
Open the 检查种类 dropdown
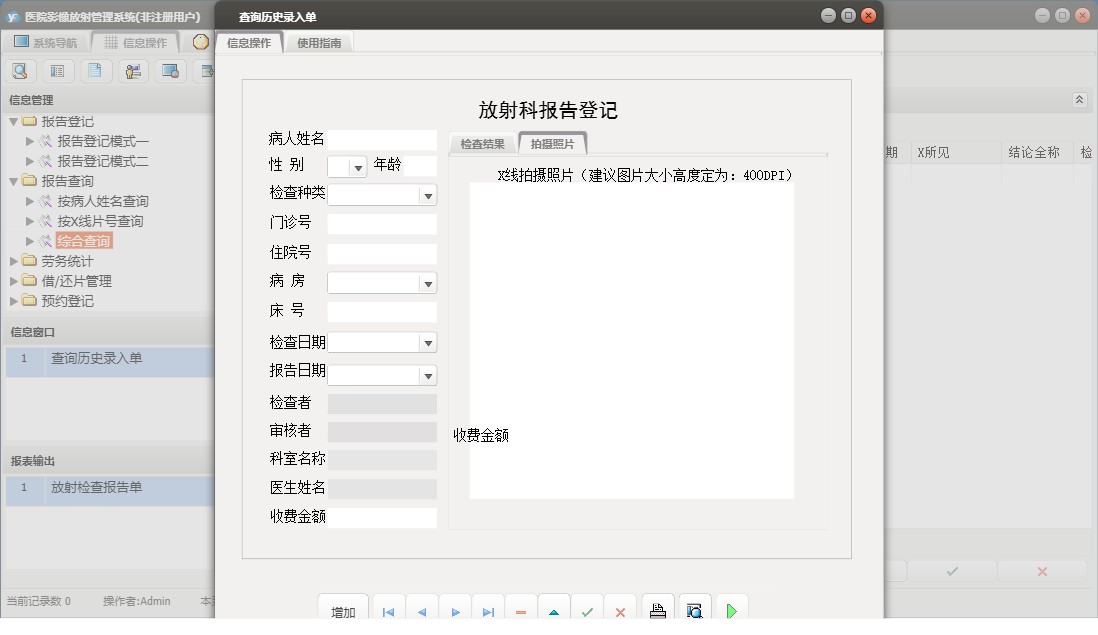429,194
